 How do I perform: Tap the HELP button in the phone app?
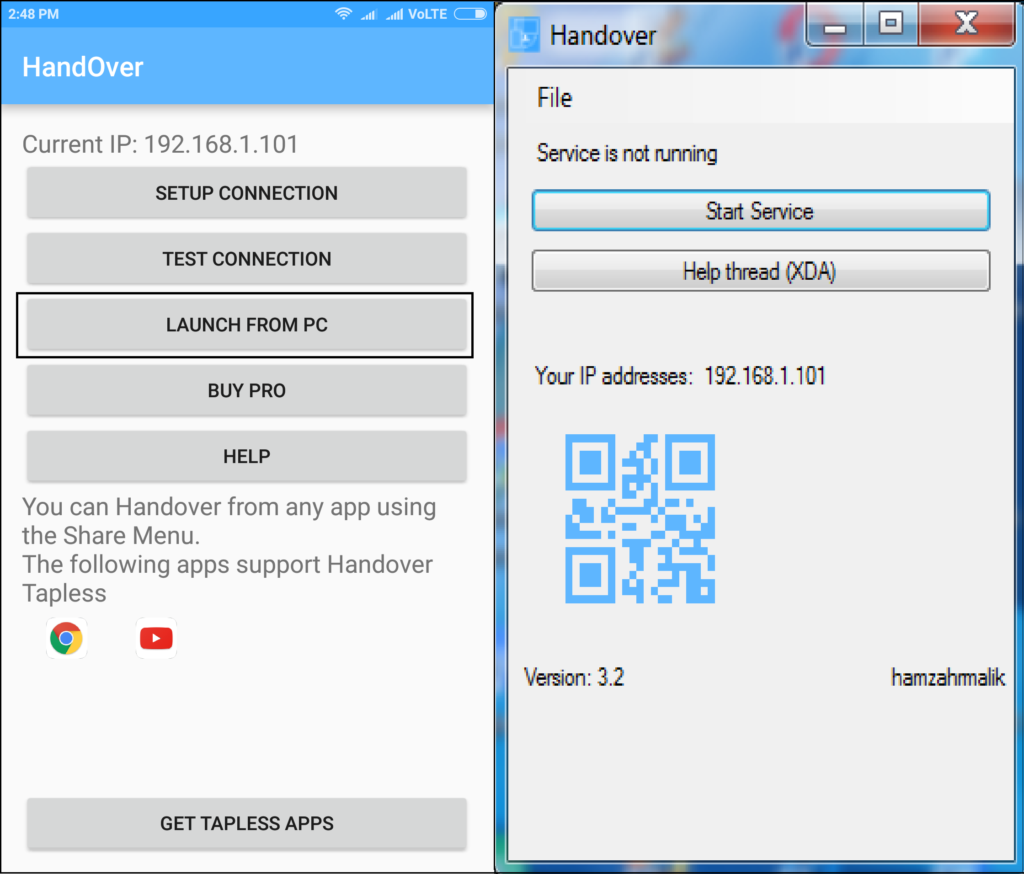tap(247, 456)
